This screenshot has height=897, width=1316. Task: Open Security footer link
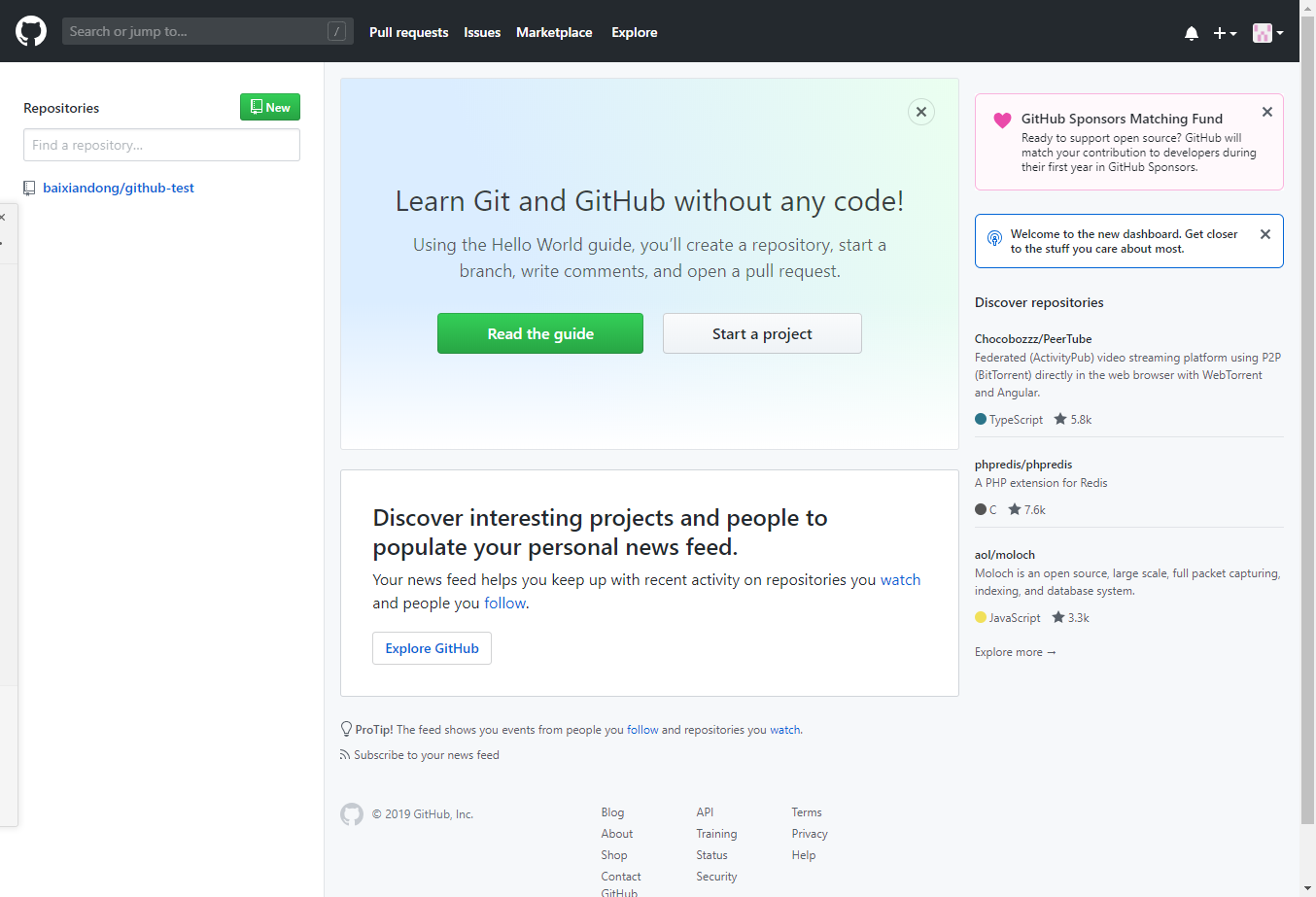716,877
